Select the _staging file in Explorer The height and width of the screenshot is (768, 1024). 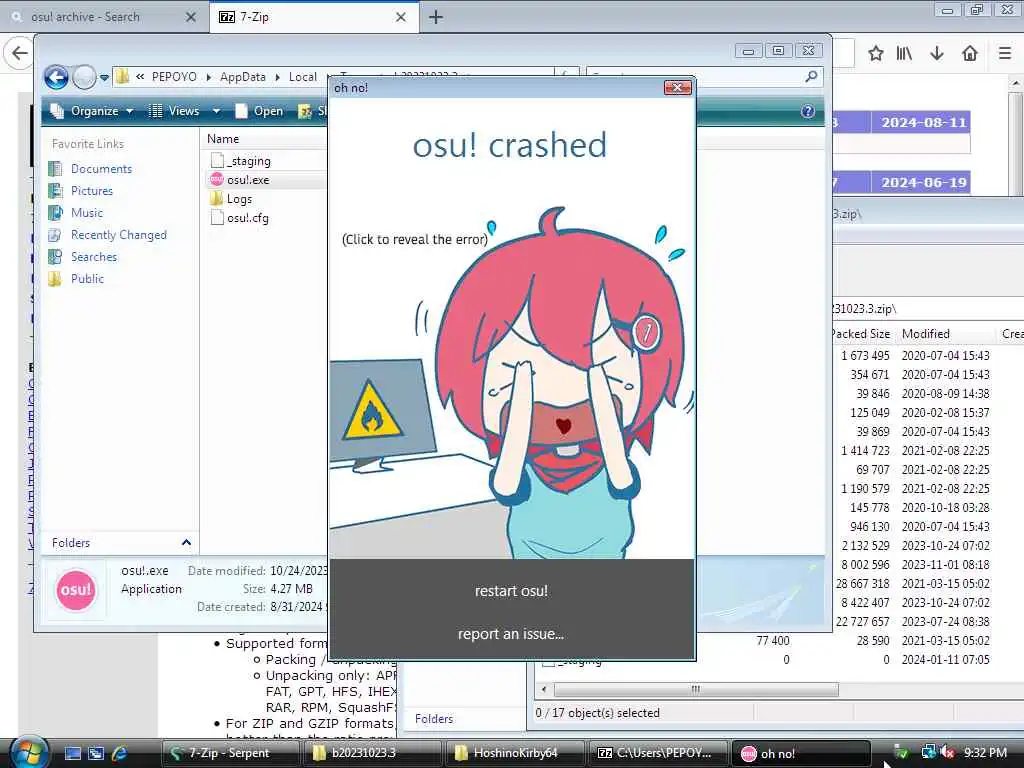tap(249, 161)
